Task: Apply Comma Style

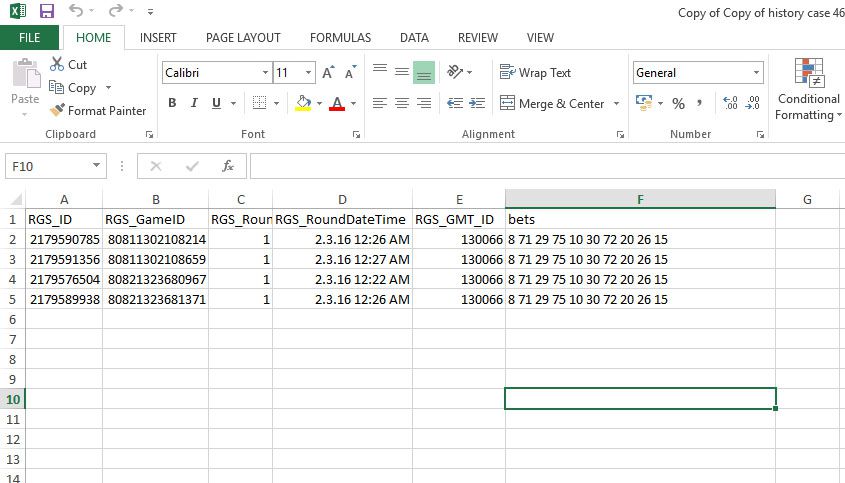Action: coord(699,103)
